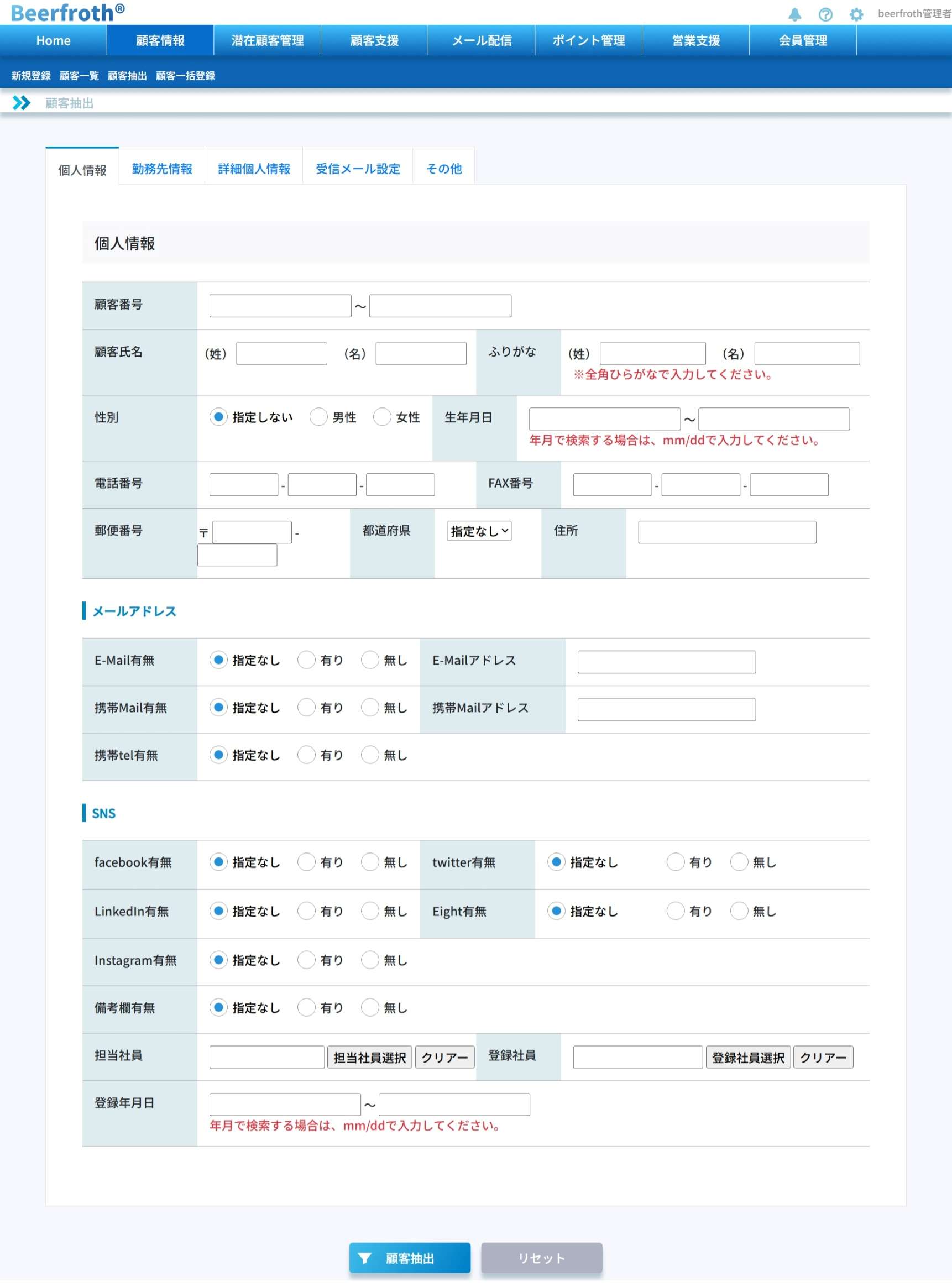This screenshot has width=952, height=1287.
Task: Open the 受信メール設定 tab
Action: [x=357, y=169]
